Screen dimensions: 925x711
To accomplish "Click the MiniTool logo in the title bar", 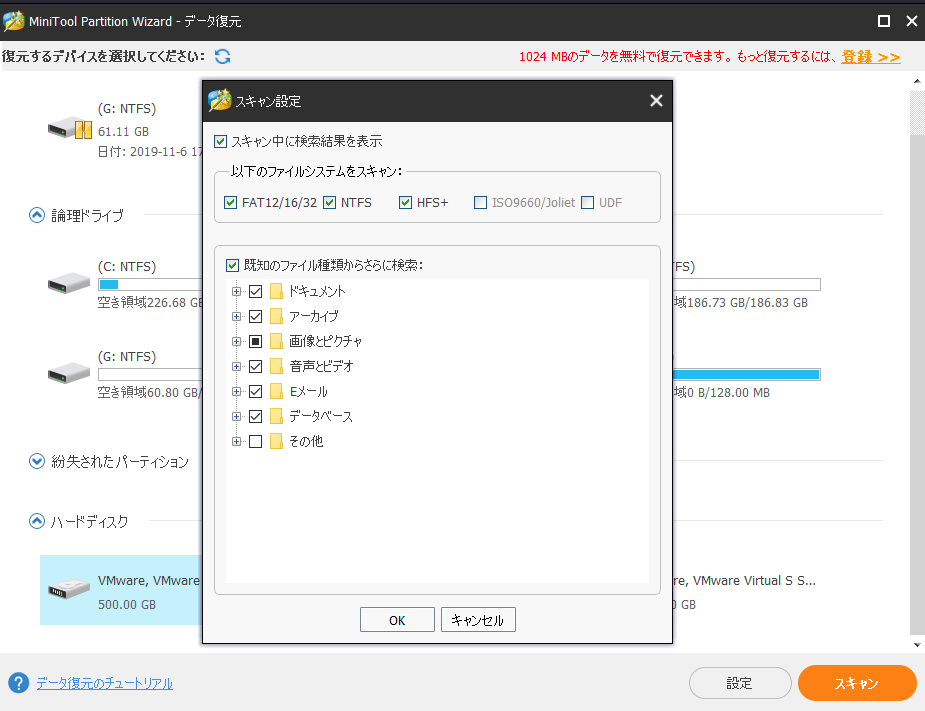I will point(16,20).
